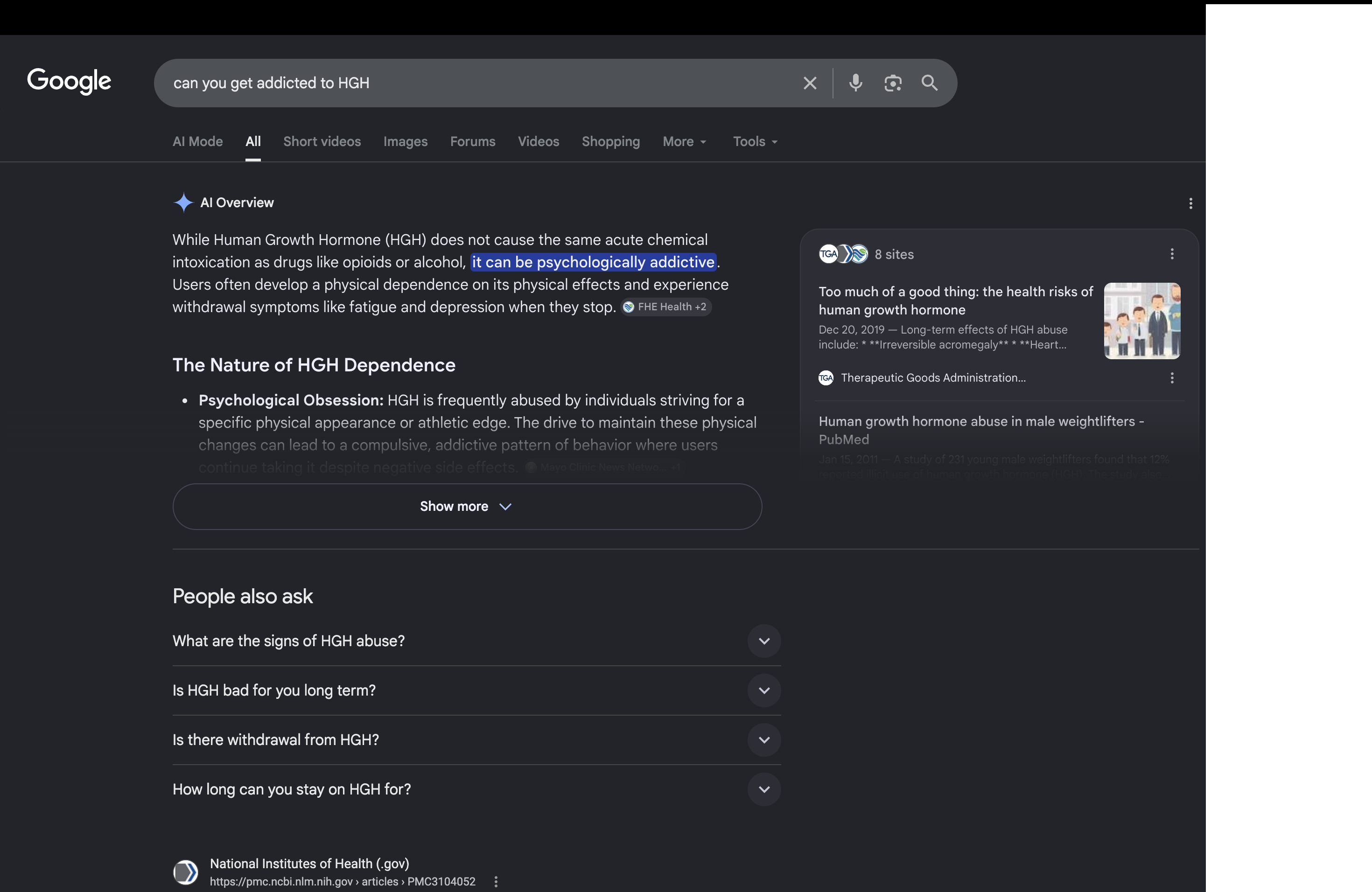The width and height of the screenshot is (1372, 892).
Task: Click the stacked site icons next to 8 sites
Action: click(x=843, y=254)
